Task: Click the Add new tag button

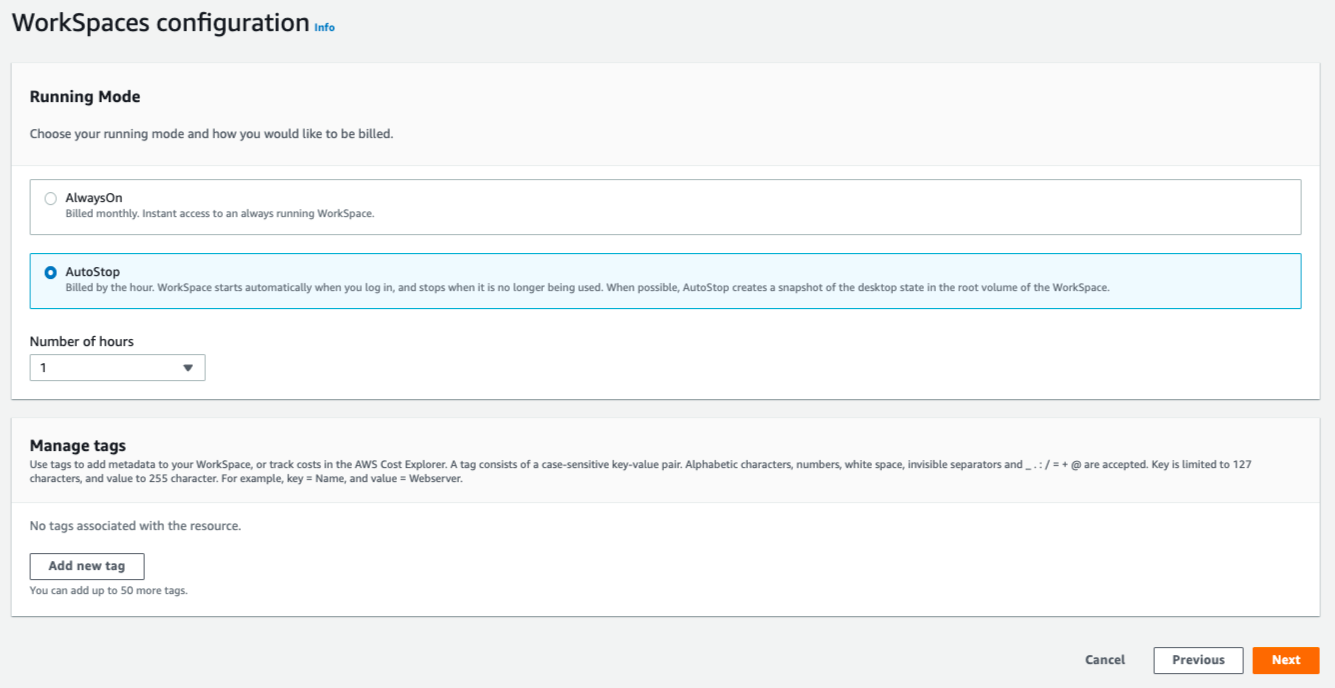Action: tap(87, 566)
